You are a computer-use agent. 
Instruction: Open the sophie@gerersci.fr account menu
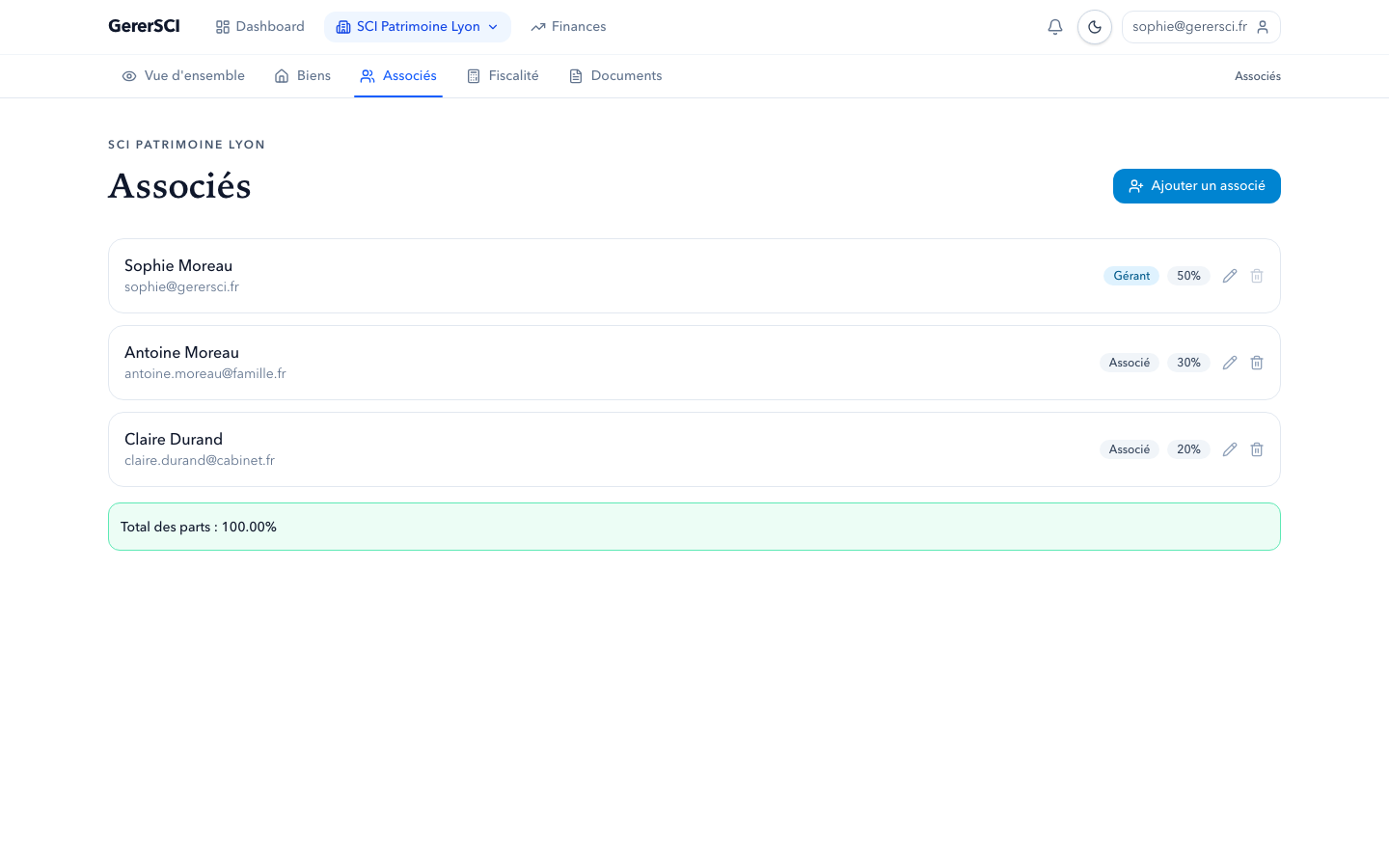1201,27
